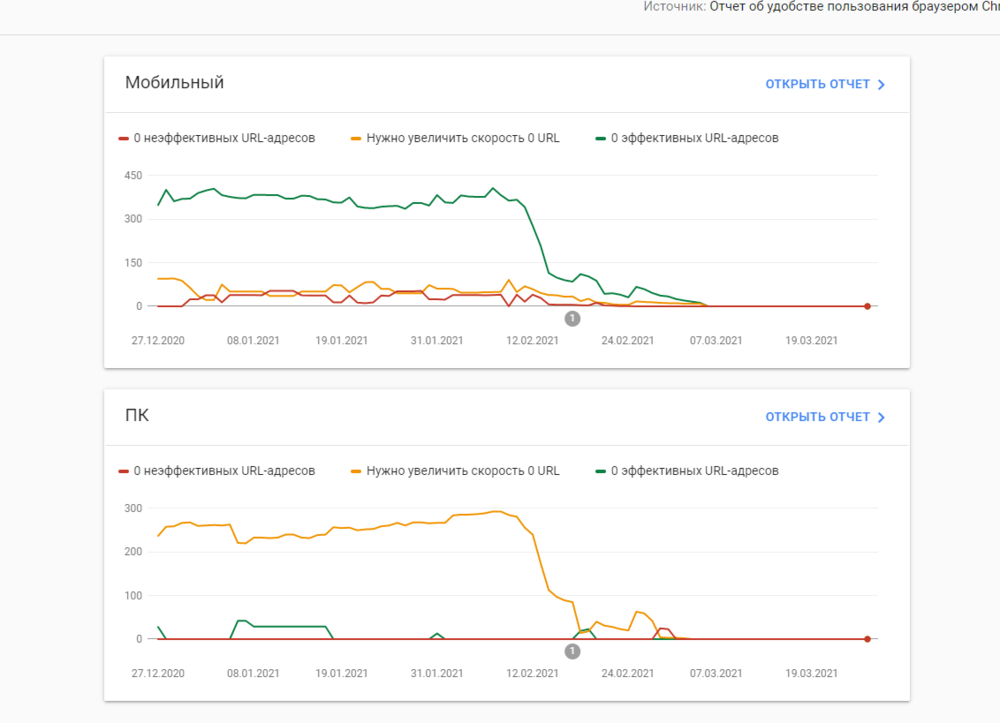Click annotation marker 1 on Мобильный chart
Viewport: 1000px width, 723px height.
tap(572, 319)
